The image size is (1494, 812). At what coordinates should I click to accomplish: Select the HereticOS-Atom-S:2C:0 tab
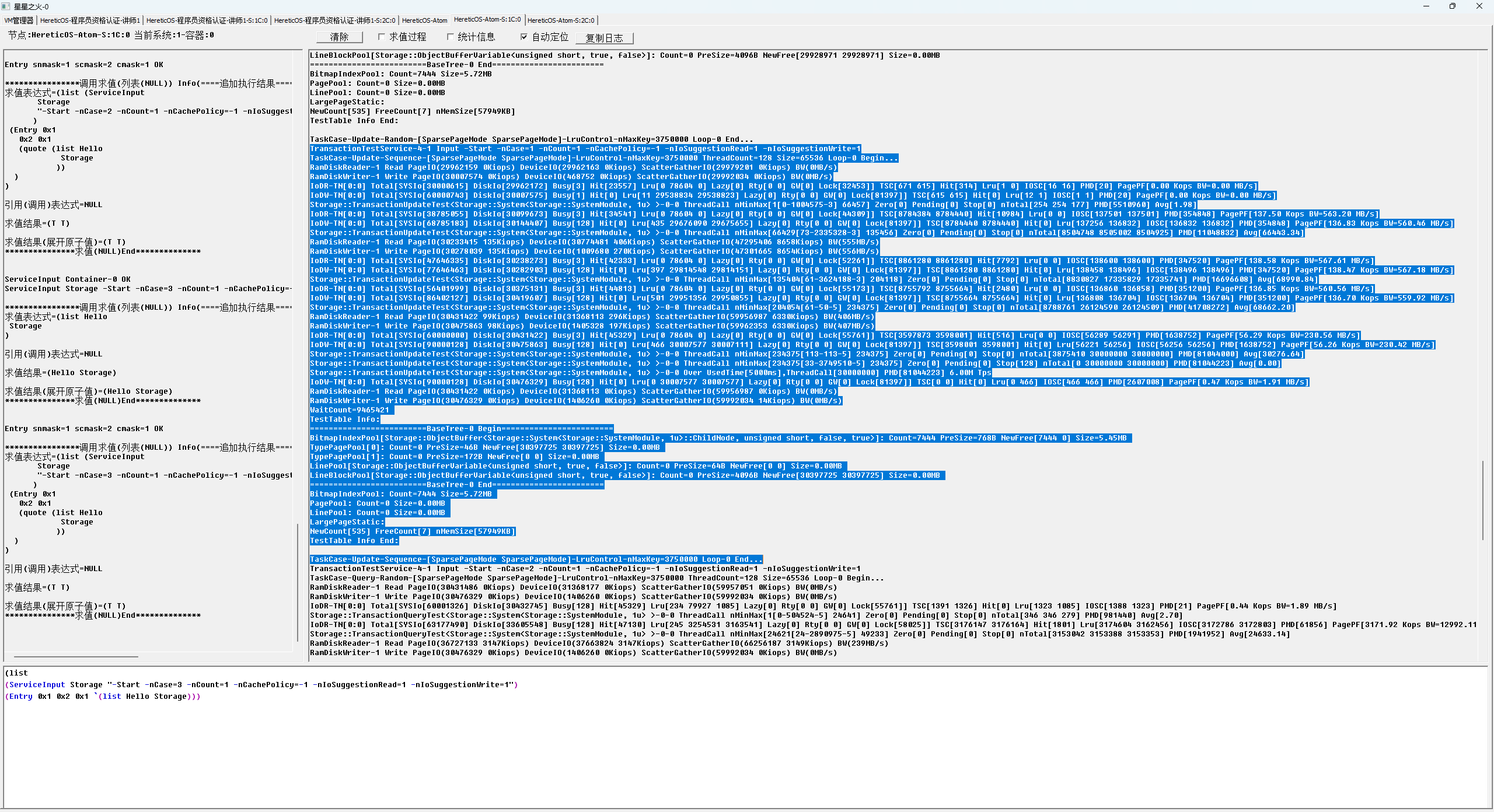click(561, 20)
